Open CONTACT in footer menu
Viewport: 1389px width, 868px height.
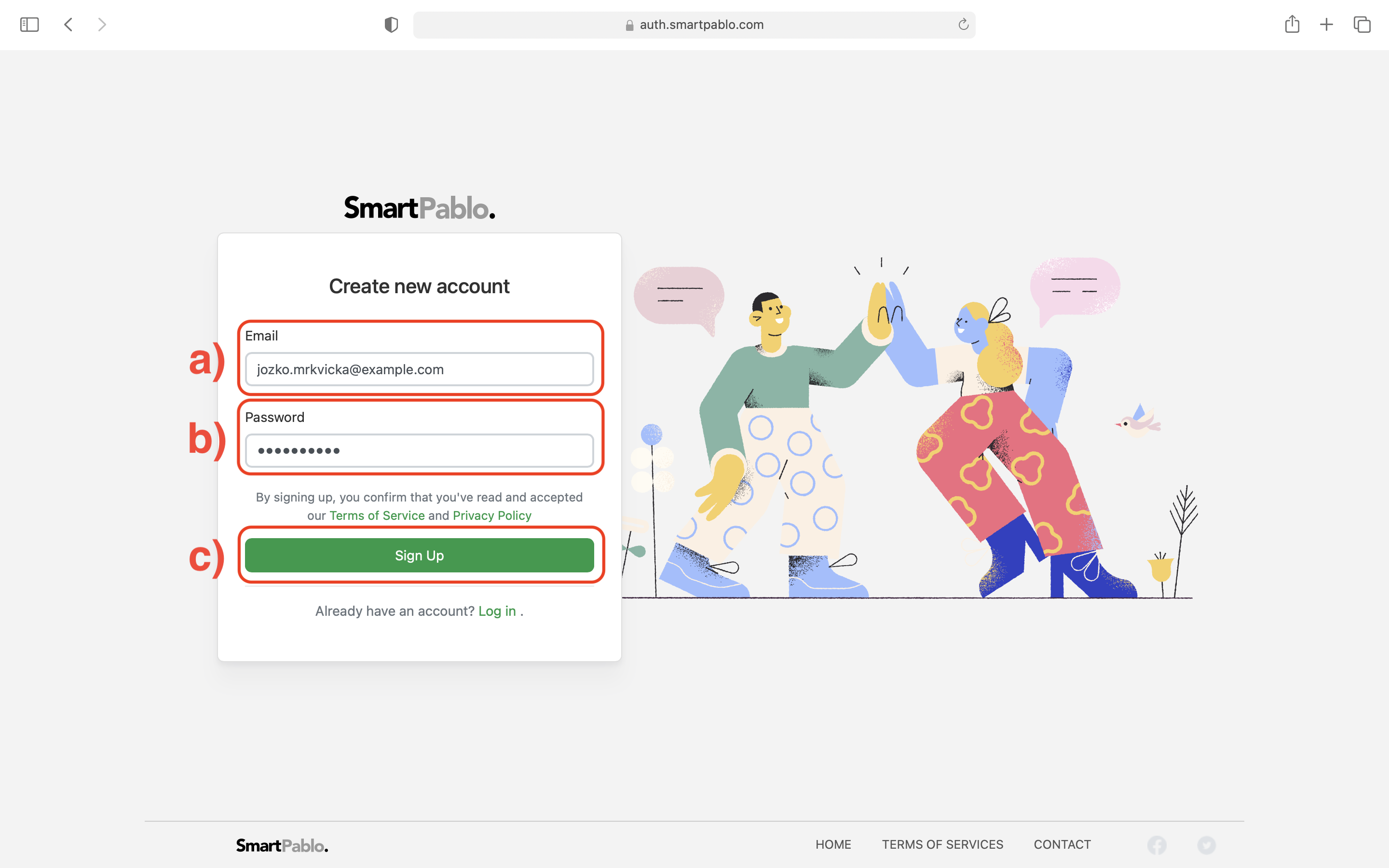tap(1062, 844)
